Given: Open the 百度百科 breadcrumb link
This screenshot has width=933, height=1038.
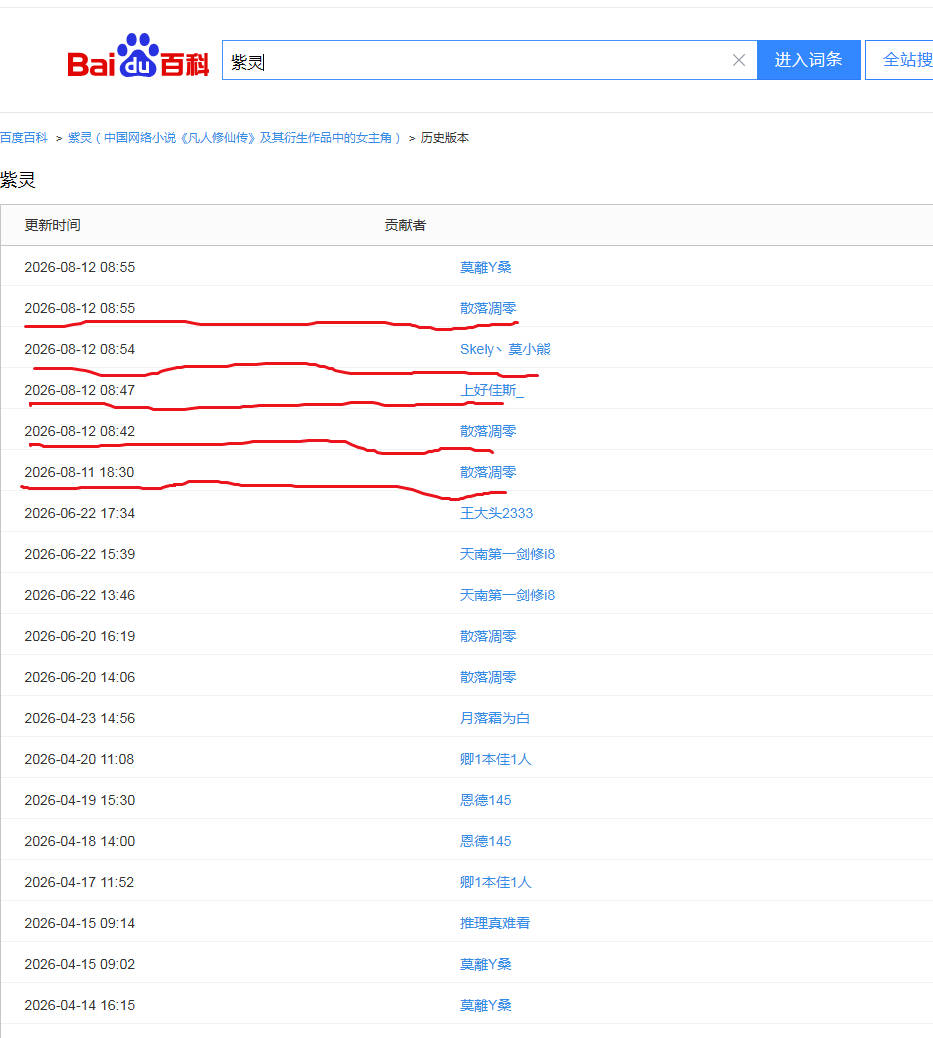Looking at the screenshot, I should point(24,138).
